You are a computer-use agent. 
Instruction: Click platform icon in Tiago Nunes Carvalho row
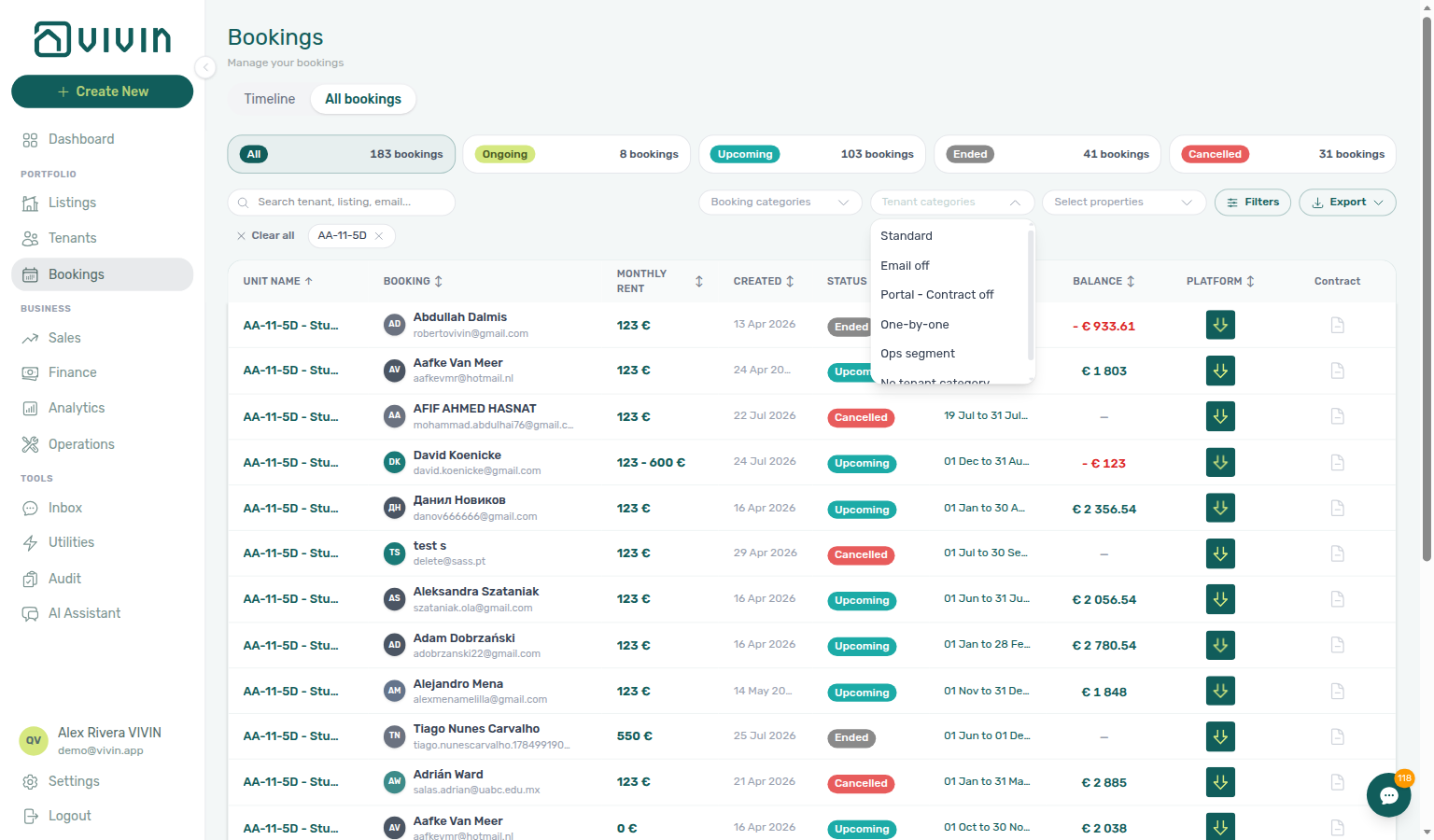[1220, 736]
